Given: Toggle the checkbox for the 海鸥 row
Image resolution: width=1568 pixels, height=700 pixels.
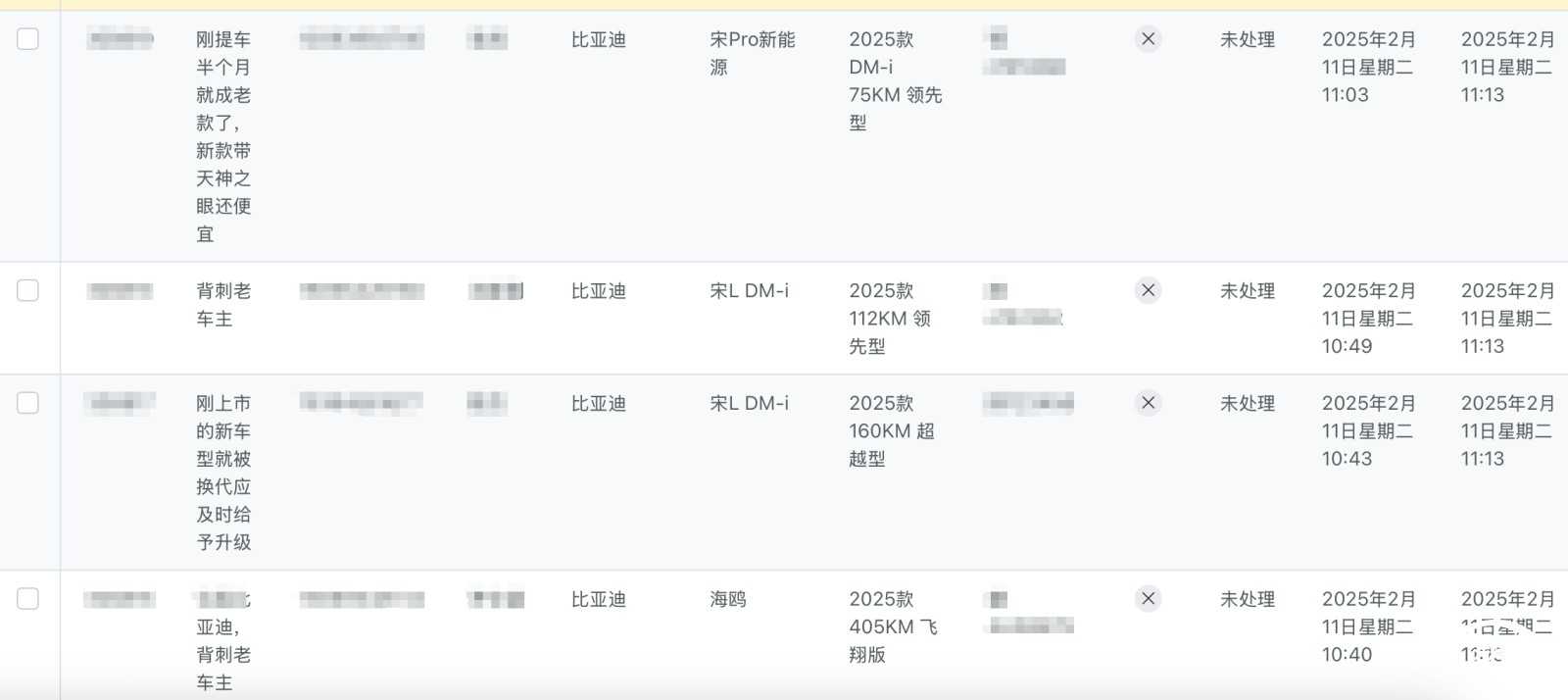Looking at the screenshot, I should click(28, 599).
